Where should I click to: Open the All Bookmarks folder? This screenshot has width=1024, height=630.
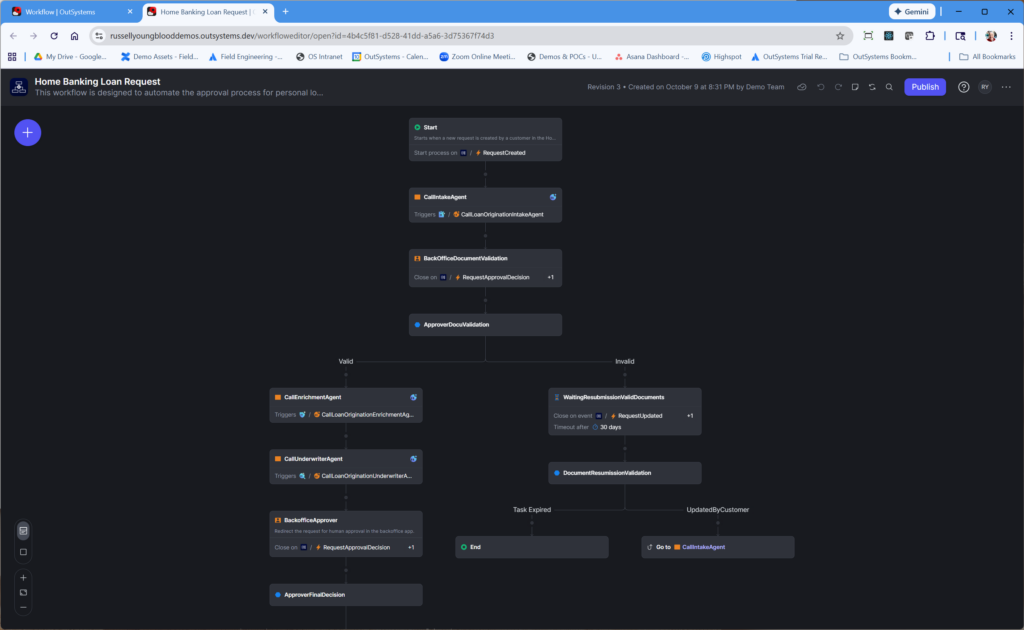point(988,57)
